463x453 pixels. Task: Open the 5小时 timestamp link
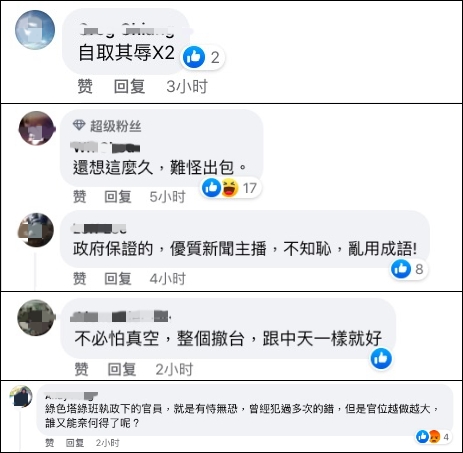(x=167, y=196)
